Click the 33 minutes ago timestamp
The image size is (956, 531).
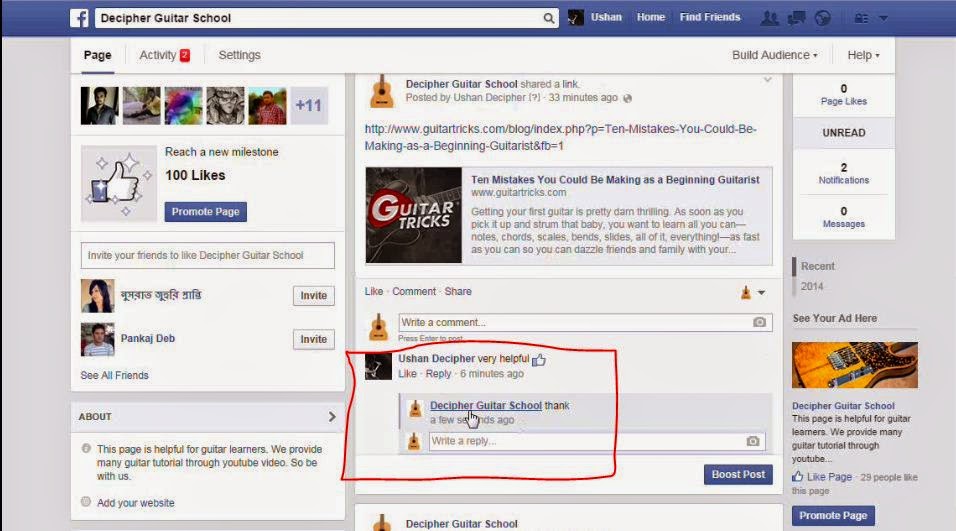coord(583,98)
